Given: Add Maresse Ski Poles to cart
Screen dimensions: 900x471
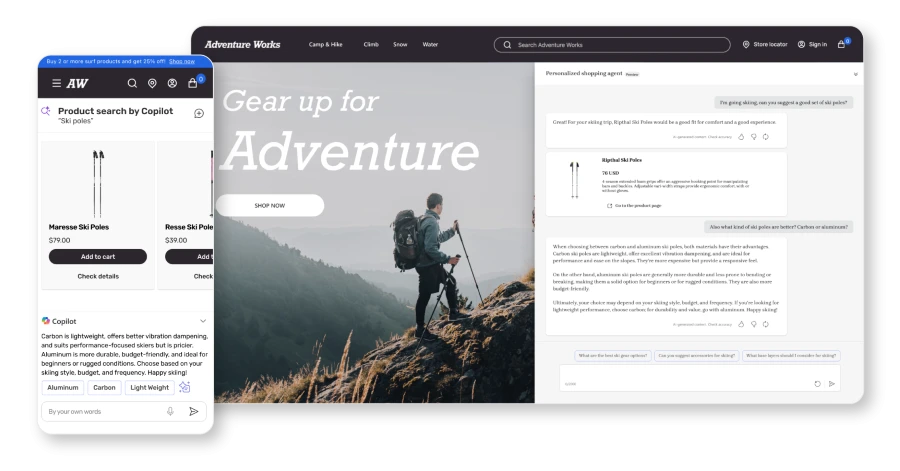Looking at the screenshot, I should [97, 257].
